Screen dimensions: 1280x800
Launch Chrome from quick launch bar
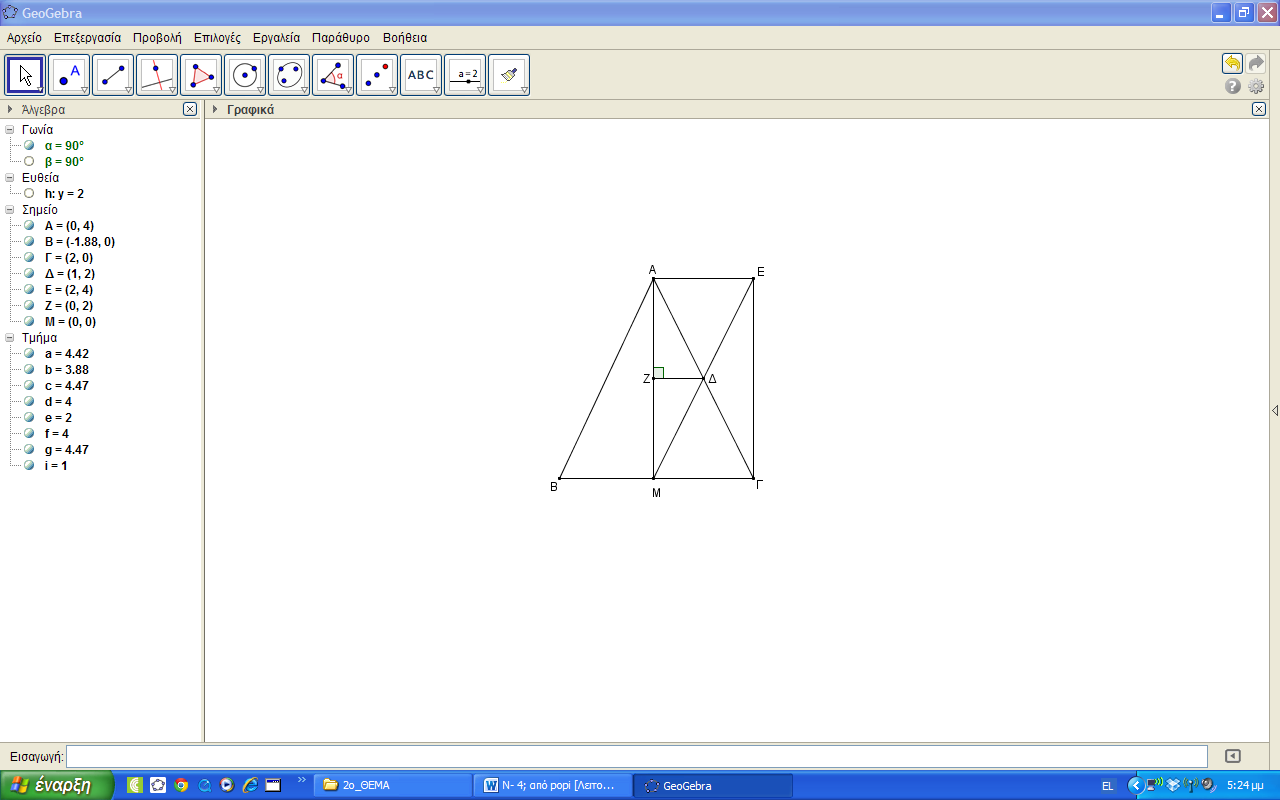pyautogui.click(x=181, y=785)
